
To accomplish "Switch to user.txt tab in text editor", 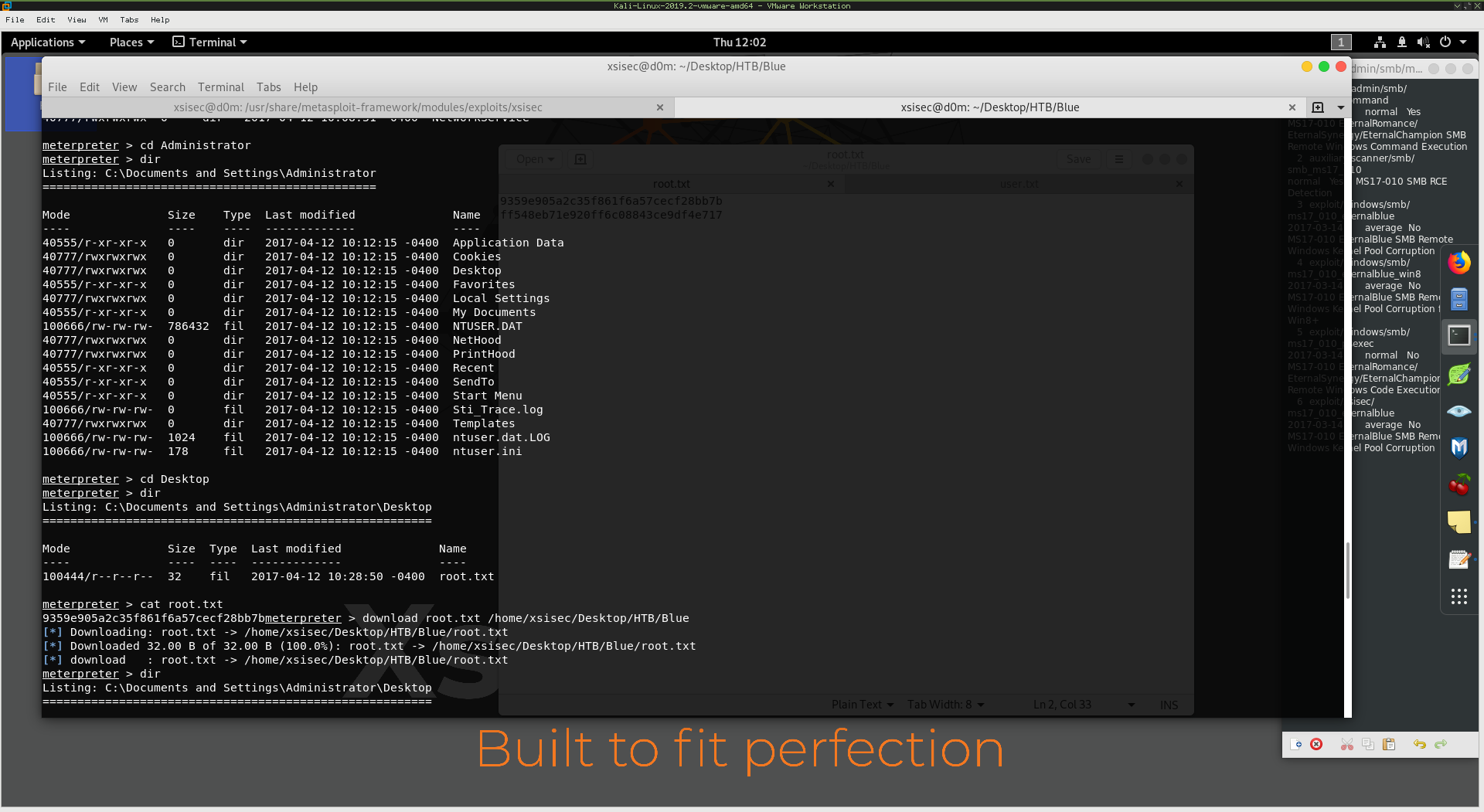I will tap(1019, 184).
